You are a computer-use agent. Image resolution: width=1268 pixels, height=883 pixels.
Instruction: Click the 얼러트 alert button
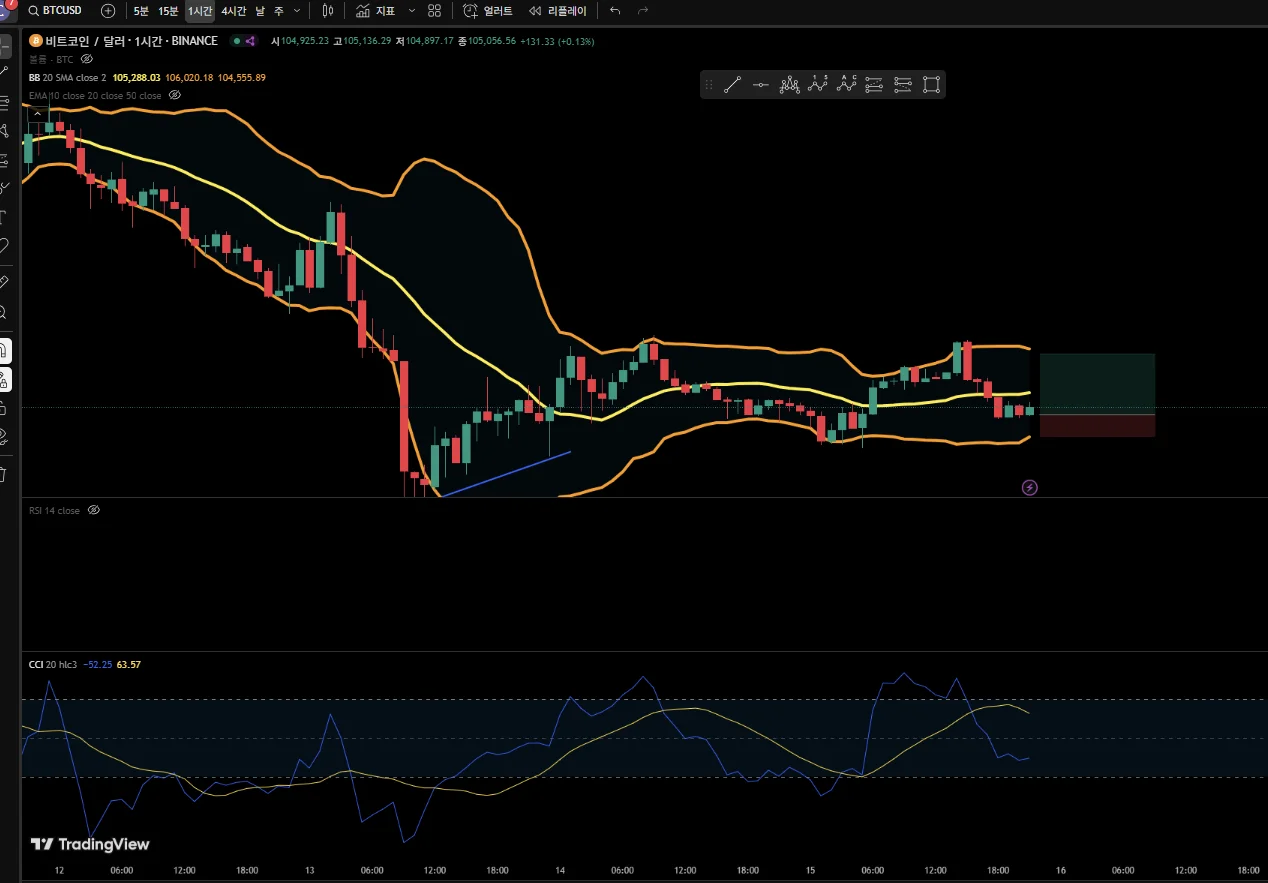click(489, 11)
